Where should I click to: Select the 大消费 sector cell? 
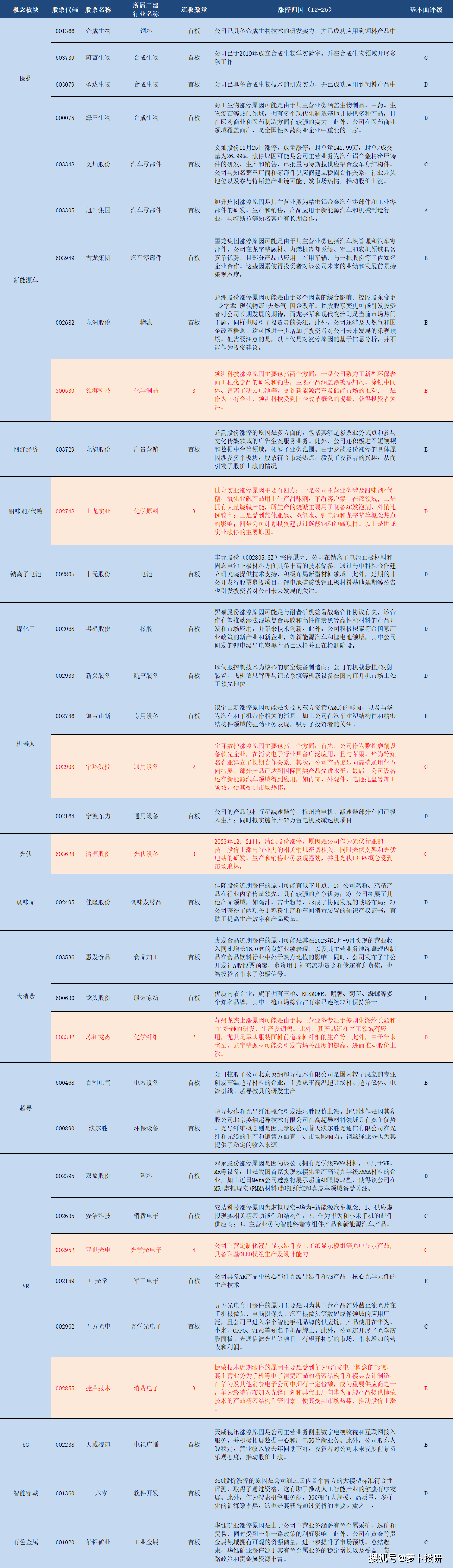[x=26, y=997]
